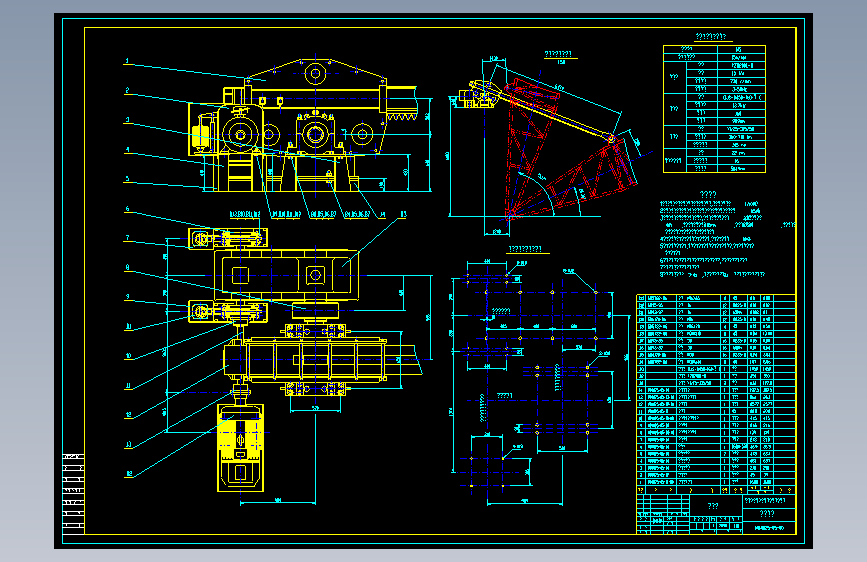Pick the gearbox housing in plan view
This screenshot has width=867, height=562.
pyautogui.click(x=286, y=275)
